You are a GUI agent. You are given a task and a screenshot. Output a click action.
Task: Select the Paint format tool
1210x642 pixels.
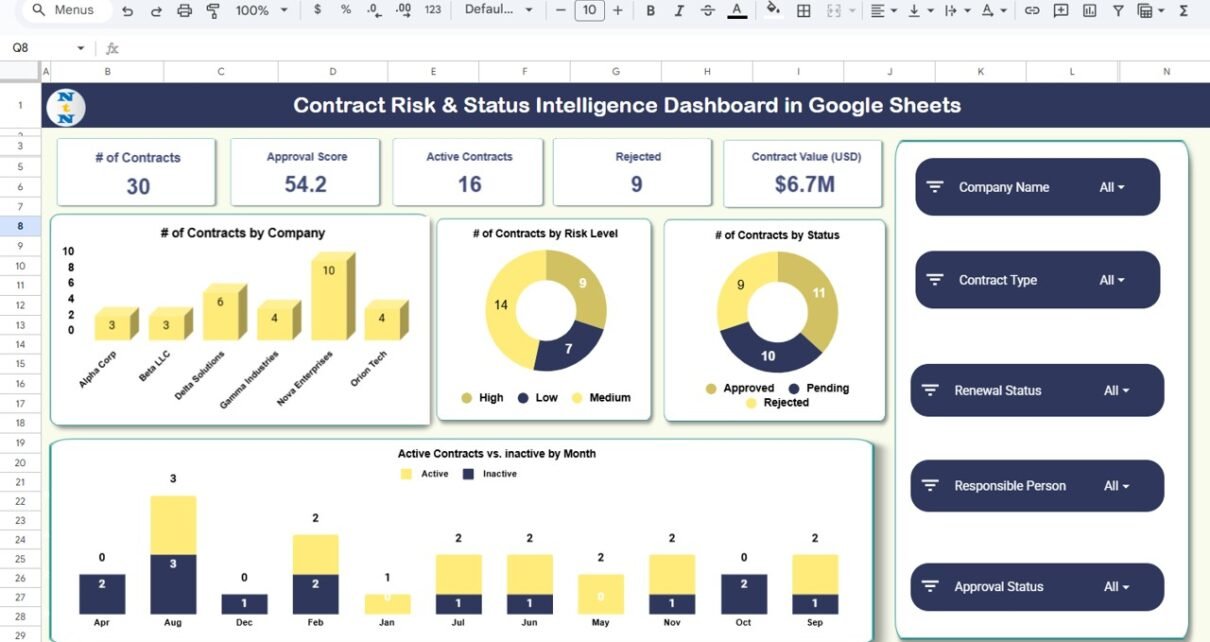pyautogui.click(x=212, y=11)
